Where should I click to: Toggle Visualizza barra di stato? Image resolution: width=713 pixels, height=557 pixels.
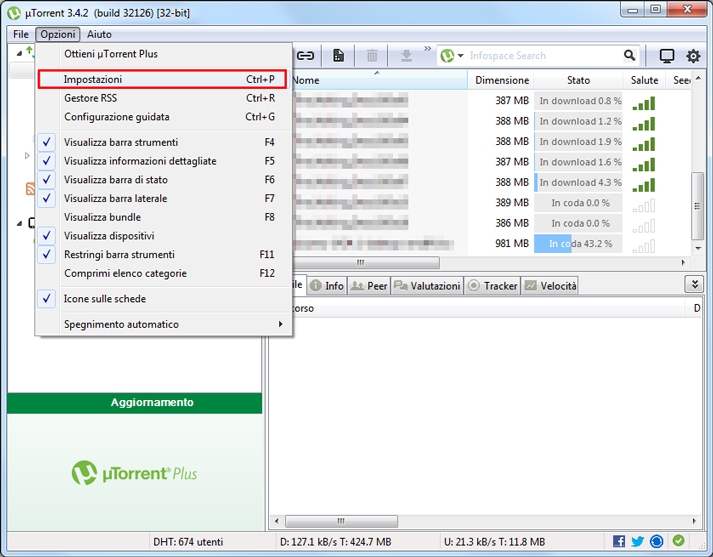tap(164, 180)
